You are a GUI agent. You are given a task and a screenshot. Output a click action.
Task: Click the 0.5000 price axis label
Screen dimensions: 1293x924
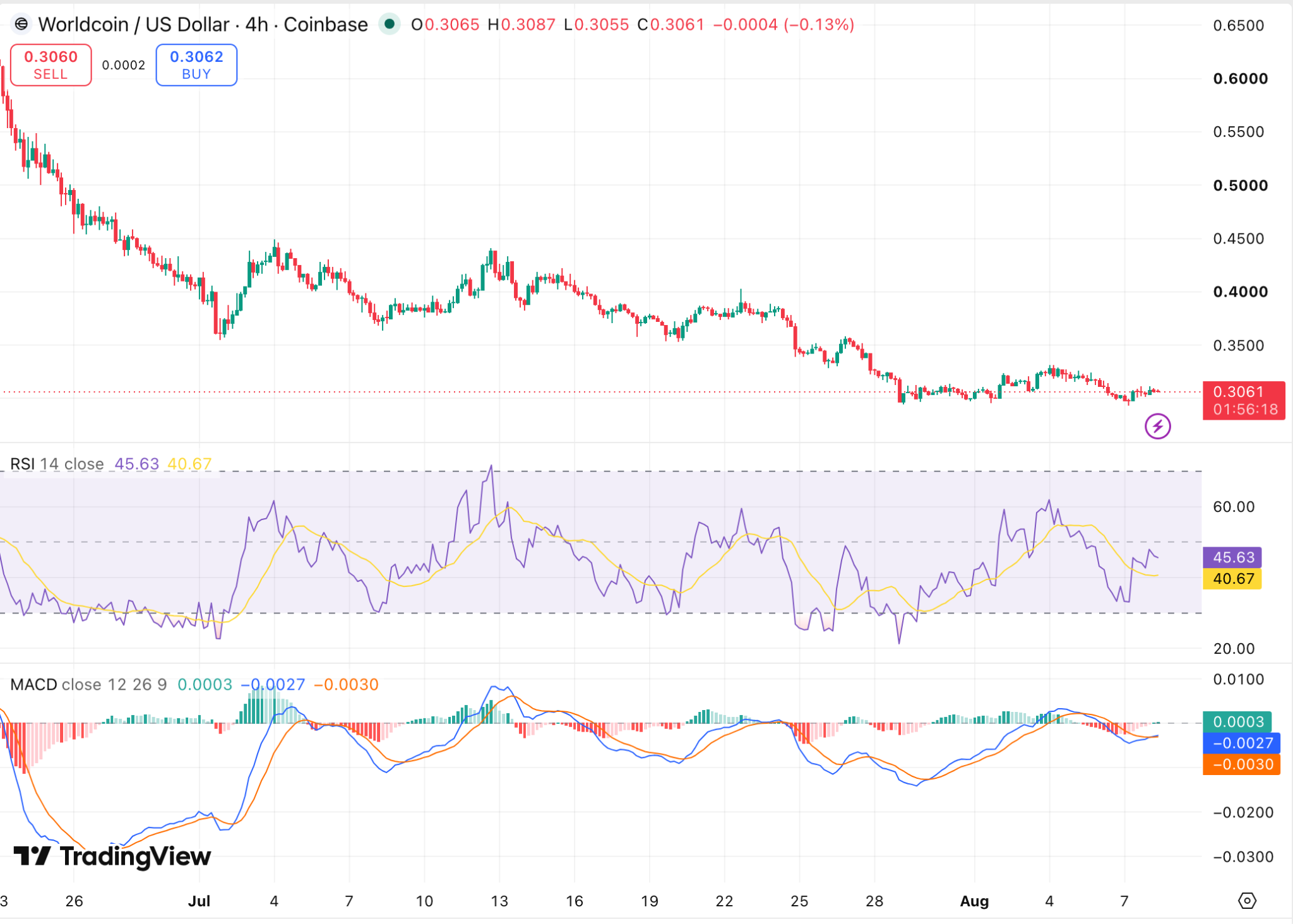tap(1241, 186)
